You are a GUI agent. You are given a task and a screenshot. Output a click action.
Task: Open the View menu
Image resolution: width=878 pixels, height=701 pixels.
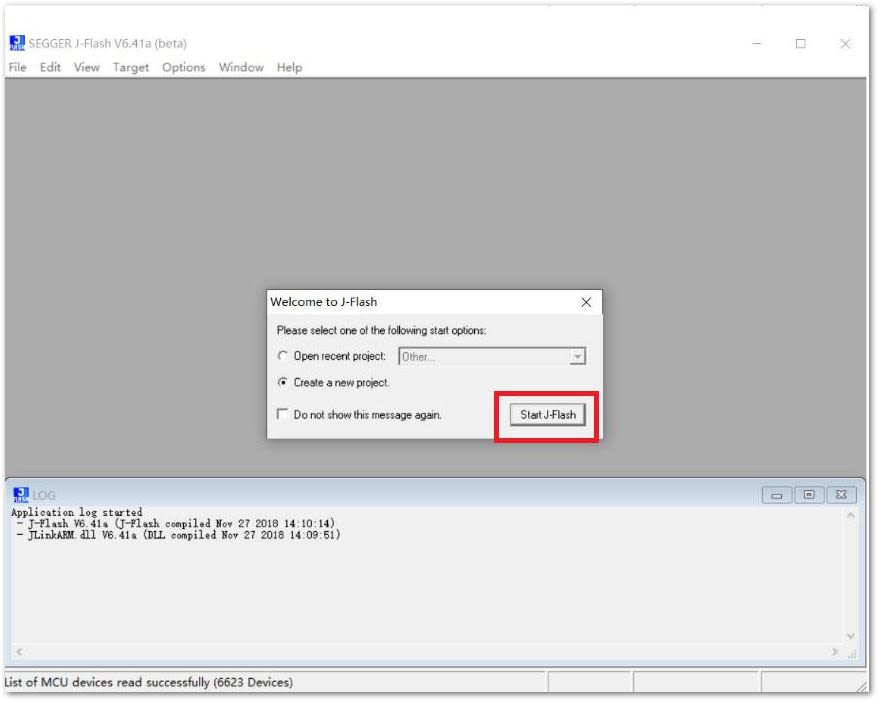tap(87, 67)
